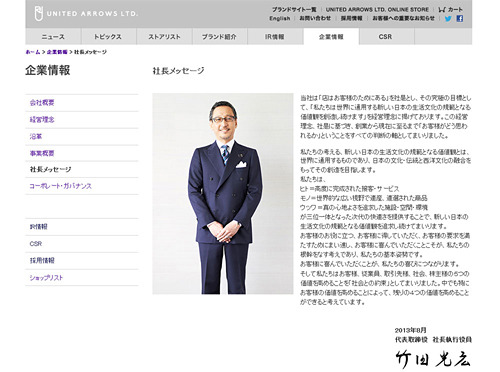This screenshot has width=500, height=372.
Task: Click the 2013年8月 date text
Action: 411,330
